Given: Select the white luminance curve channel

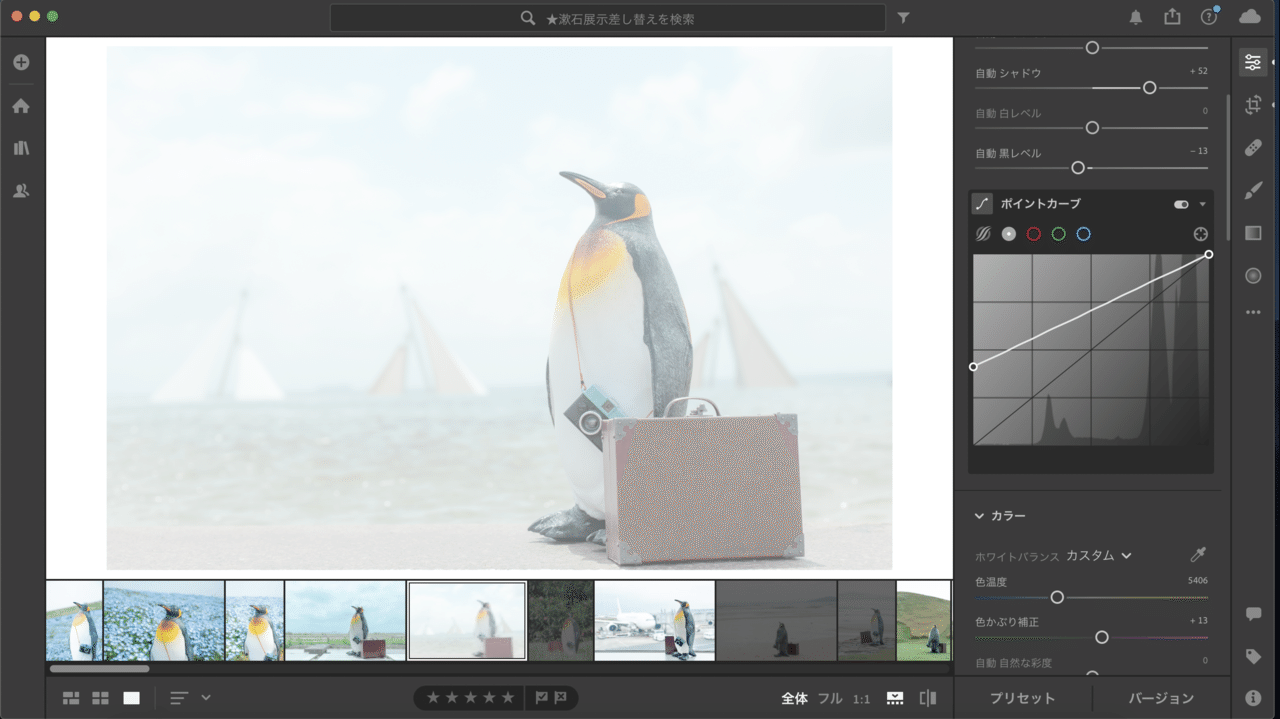Looking at the screenshot, I should (x=1009, y=234).
